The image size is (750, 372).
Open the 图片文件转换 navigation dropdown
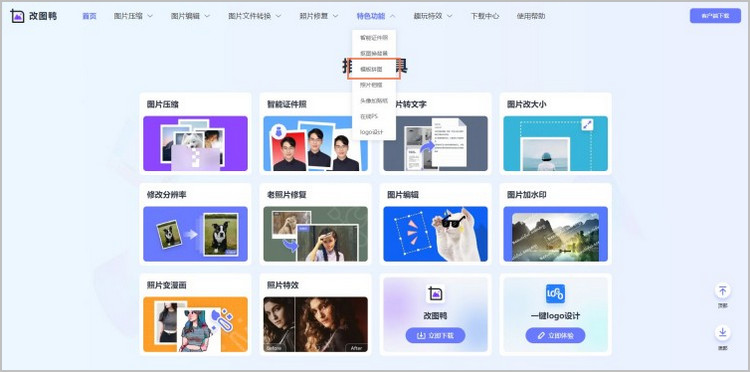click(x=254, y=16)
